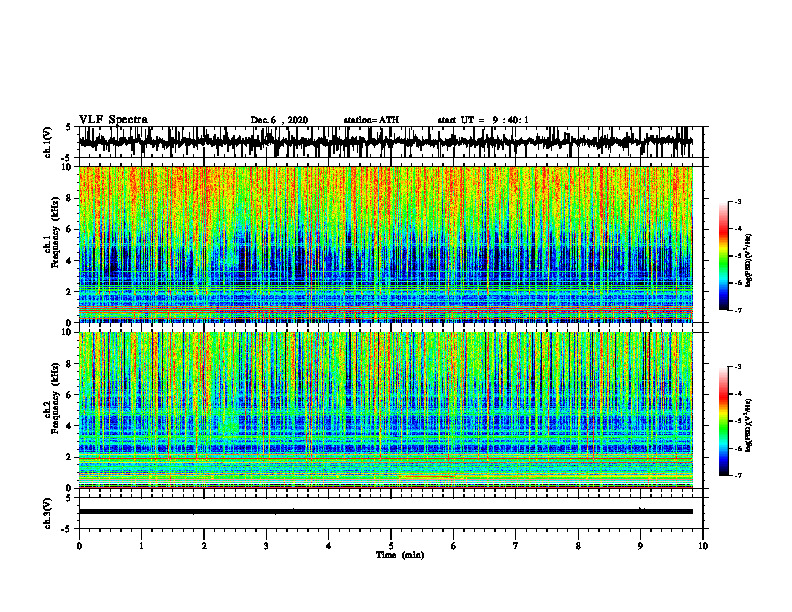
Task: Click the '4' kHz tick on ch.1 spectrogram
Action: [x=69, y=261]
